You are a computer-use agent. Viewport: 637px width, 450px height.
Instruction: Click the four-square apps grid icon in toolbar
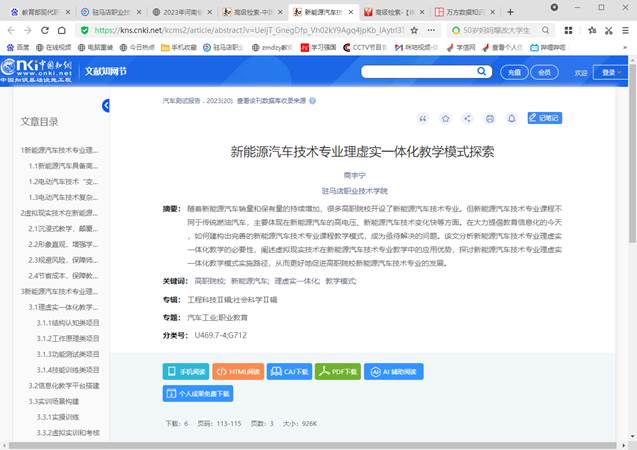pyautogui.click(x=568, y=30)
